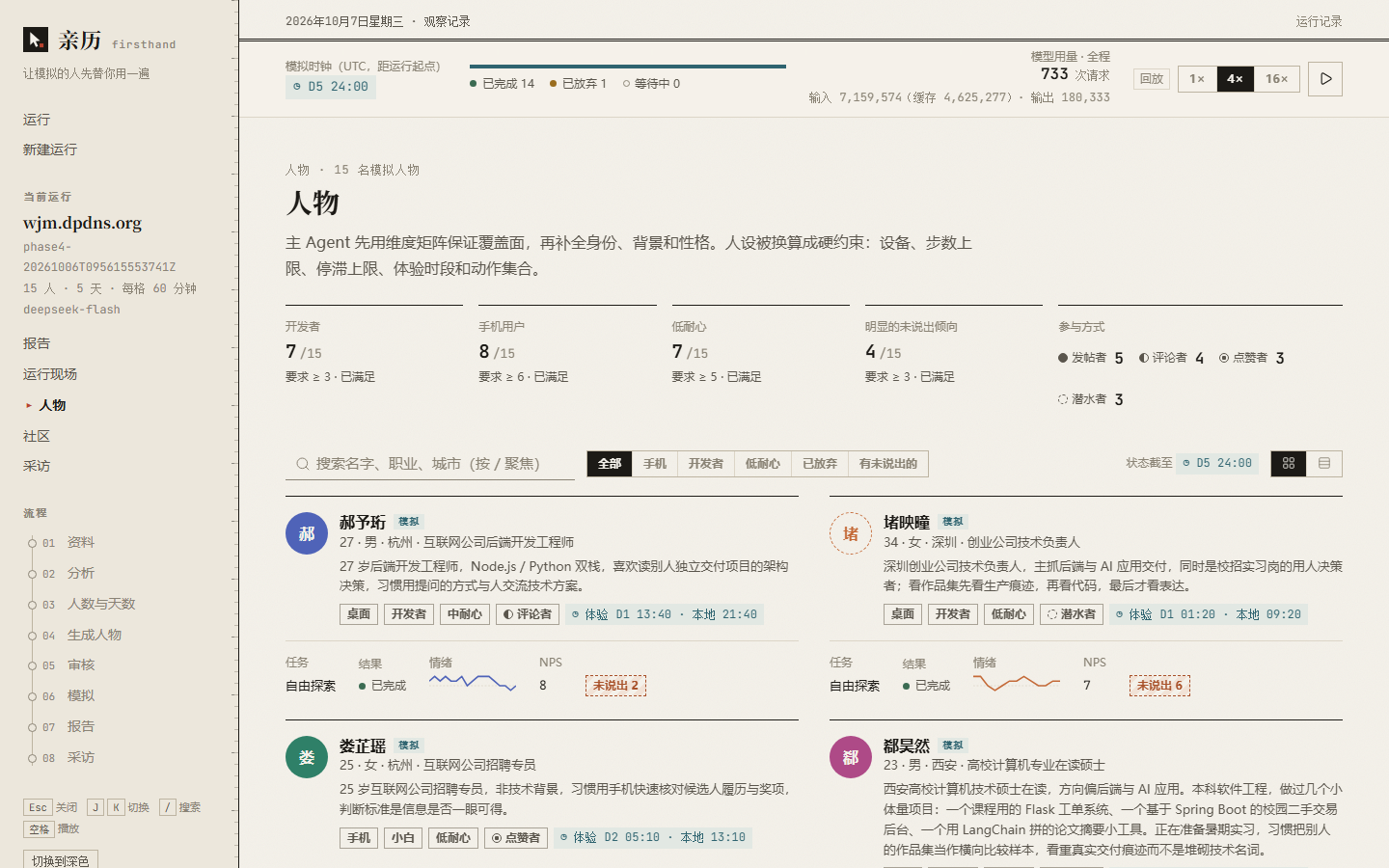The image size is (1389, 868).
Task: Click the clock chip D5 24:00 under 模拟时钟
Action: click(331, 87)
